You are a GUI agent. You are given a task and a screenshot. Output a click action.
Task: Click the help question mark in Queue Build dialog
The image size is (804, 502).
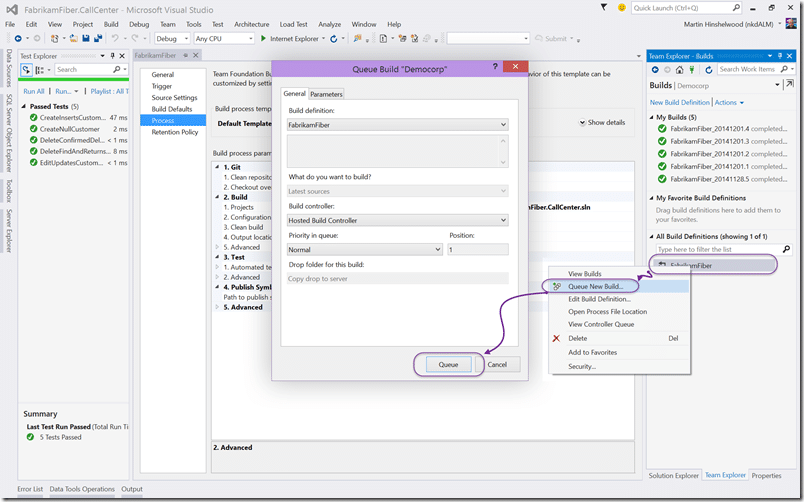pos(495,67)
